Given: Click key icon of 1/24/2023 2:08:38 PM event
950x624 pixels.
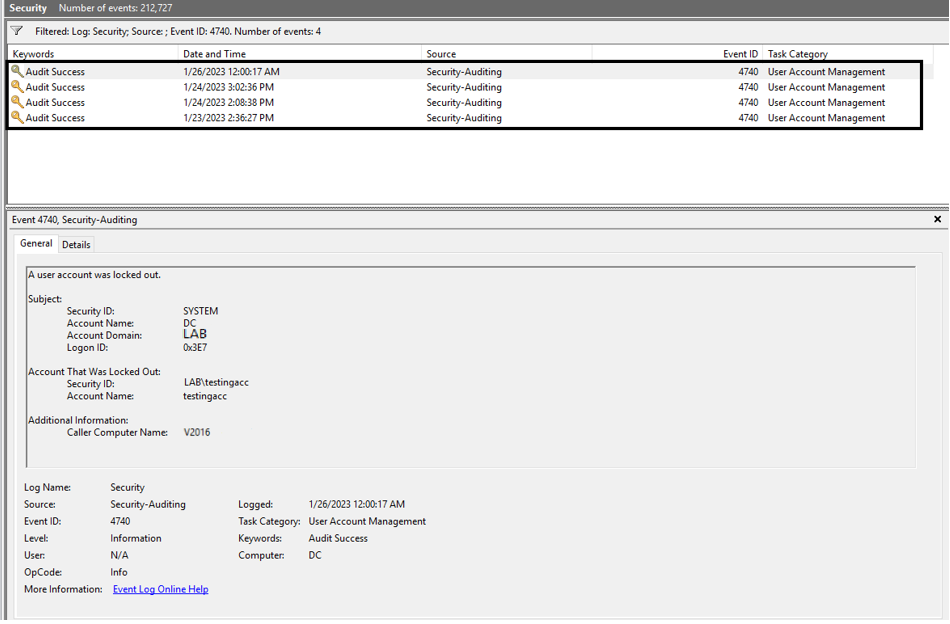Looking at the screenshot, I should point(18,102).
